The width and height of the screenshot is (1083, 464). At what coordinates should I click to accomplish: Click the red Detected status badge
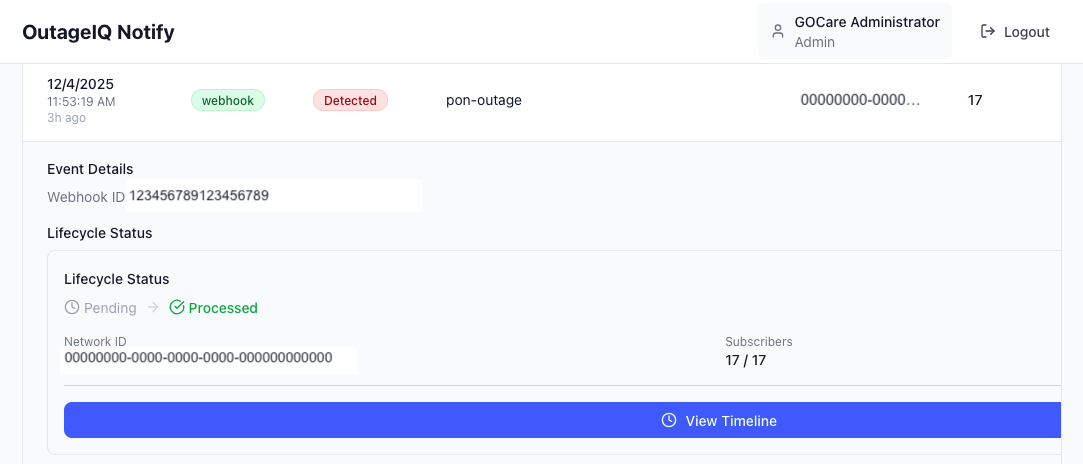pos(350,100)
